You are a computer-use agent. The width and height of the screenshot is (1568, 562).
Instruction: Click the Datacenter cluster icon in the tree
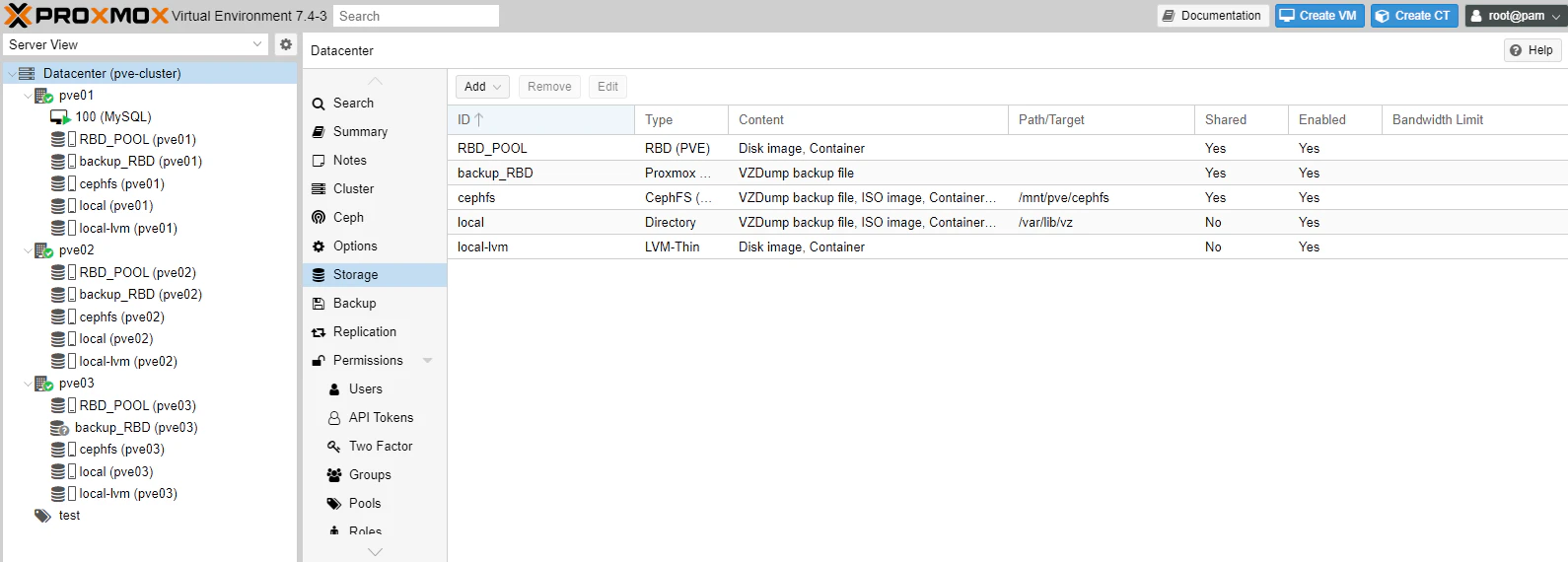(27, 74)
